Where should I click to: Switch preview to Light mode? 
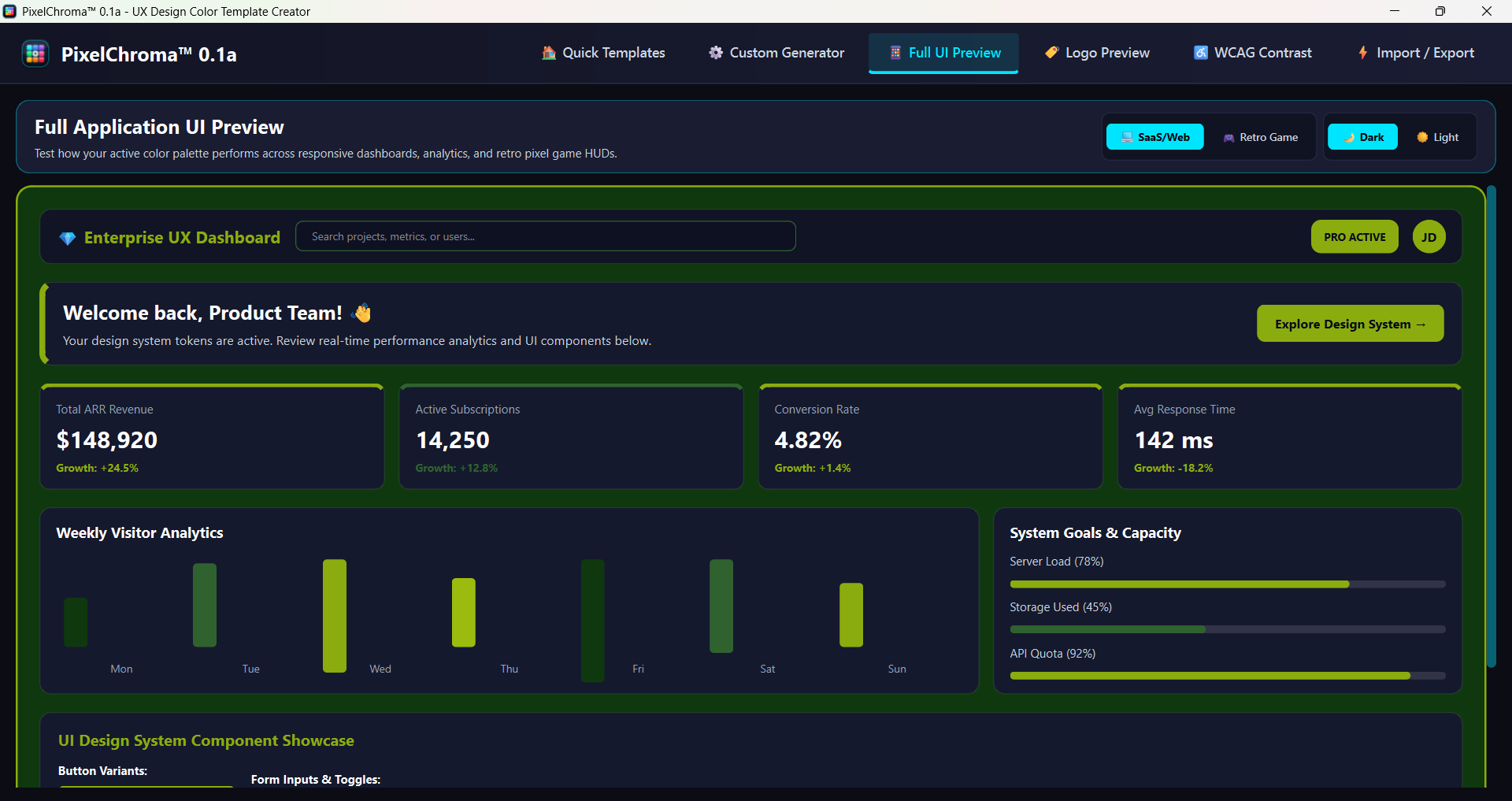click(x=1438, y=137)
